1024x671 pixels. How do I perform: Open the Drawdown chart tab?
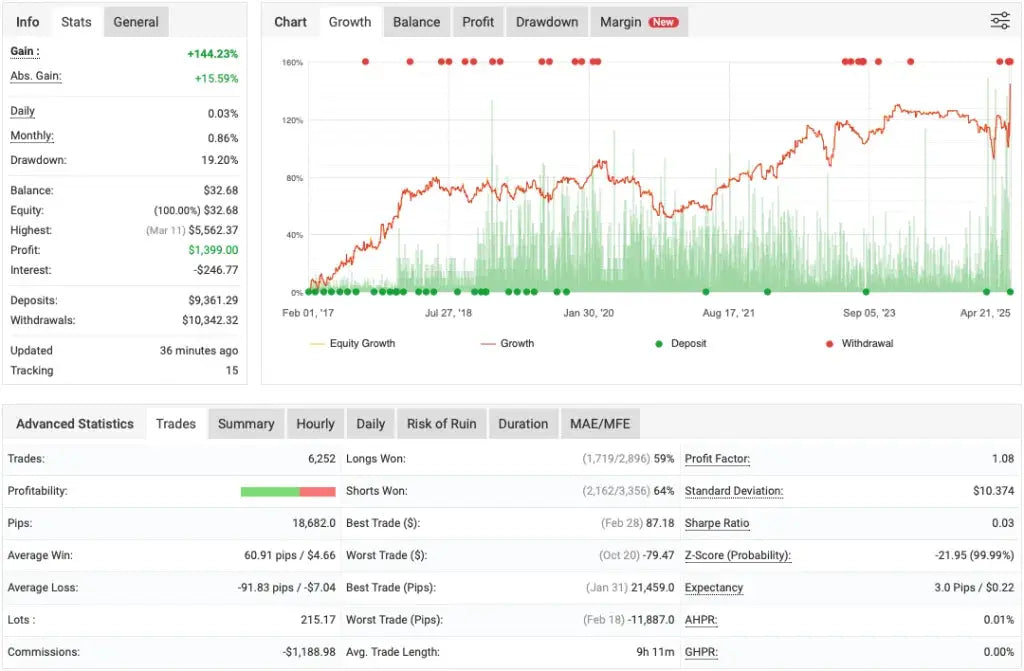tap(546, 21)
